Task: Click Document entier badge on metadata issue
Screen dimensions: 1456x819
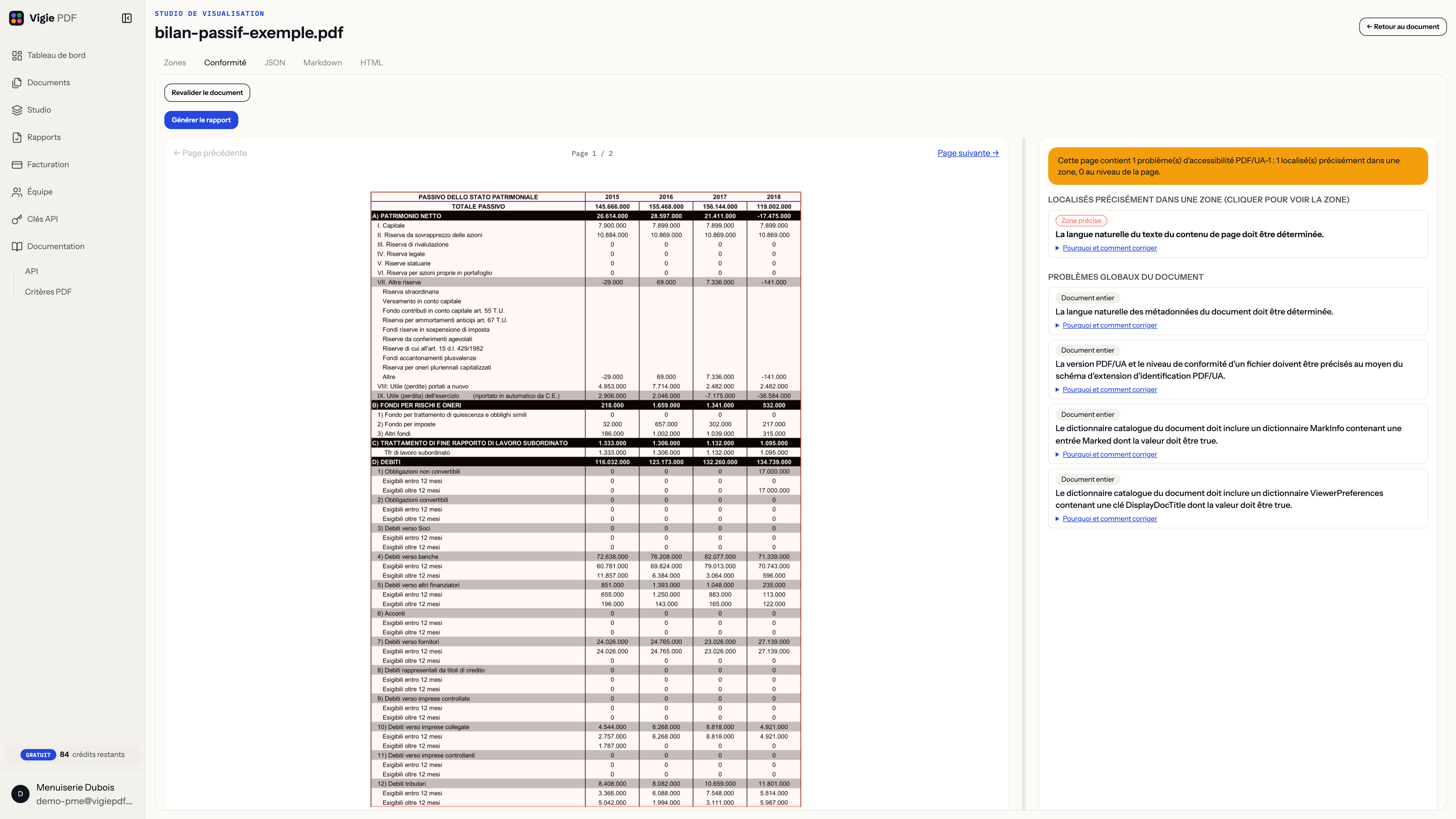Action: pos(1087,298)
